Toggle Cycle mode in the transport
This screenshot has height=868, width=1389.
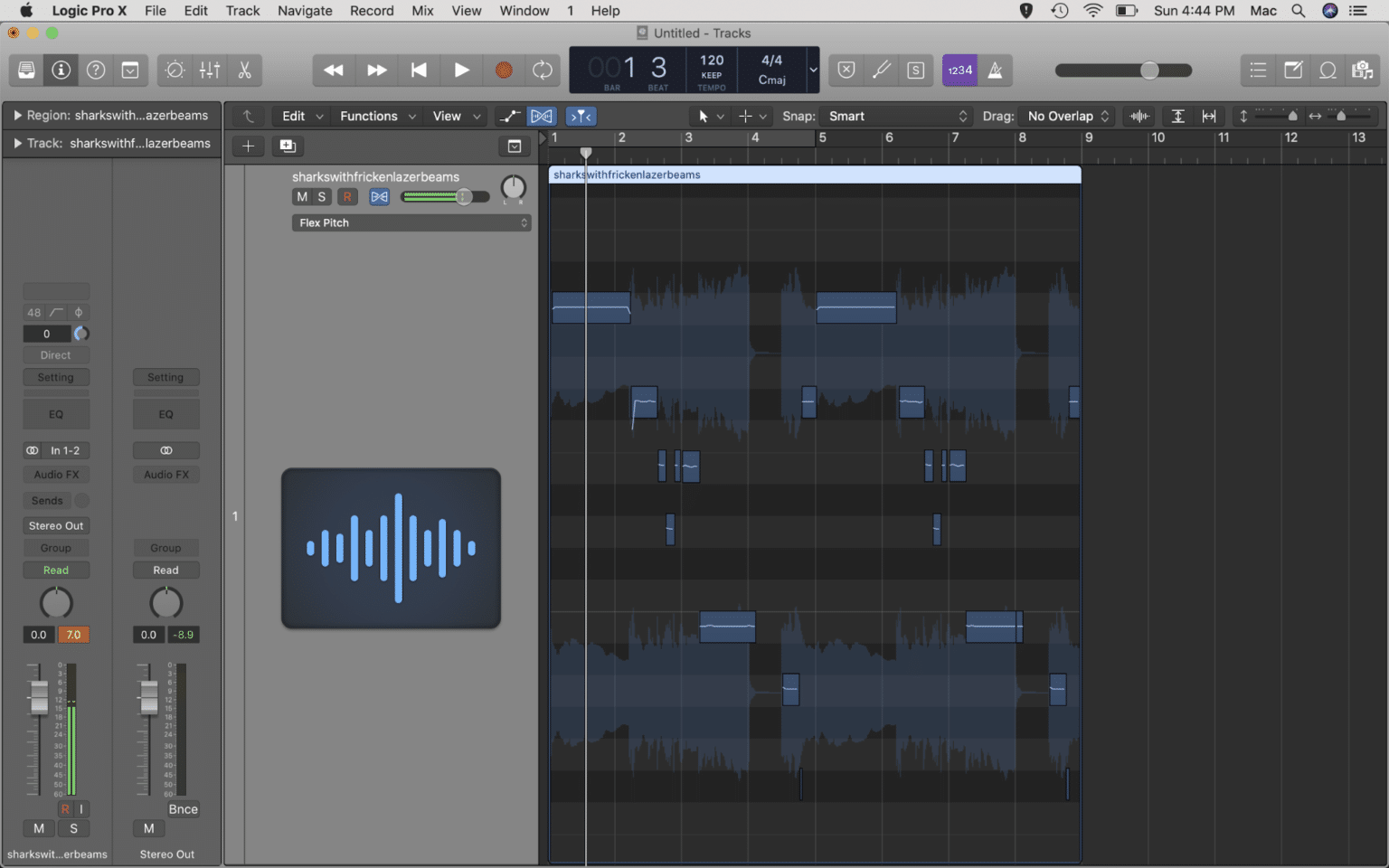click(x=542, y=70)
